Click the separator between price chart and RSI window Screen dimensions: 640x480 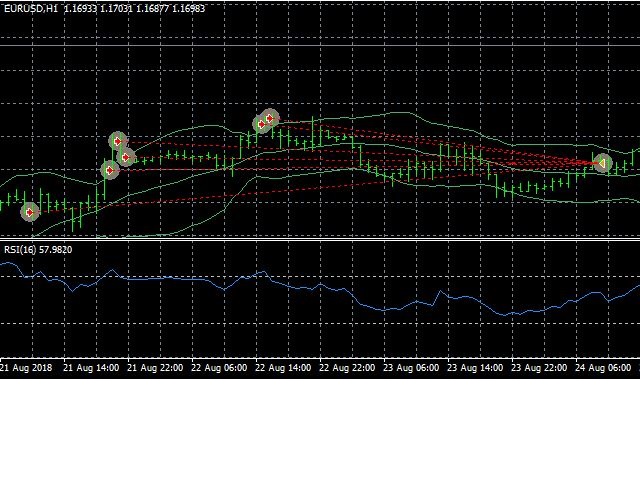point(320,239)
